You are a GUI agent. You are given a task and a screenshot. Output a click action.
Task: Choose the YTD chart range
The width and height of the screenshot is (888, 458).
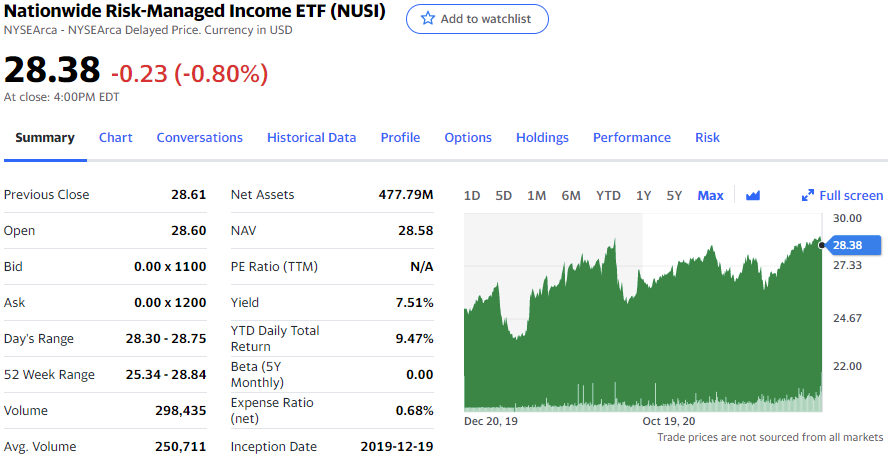(x=608, y=196)
